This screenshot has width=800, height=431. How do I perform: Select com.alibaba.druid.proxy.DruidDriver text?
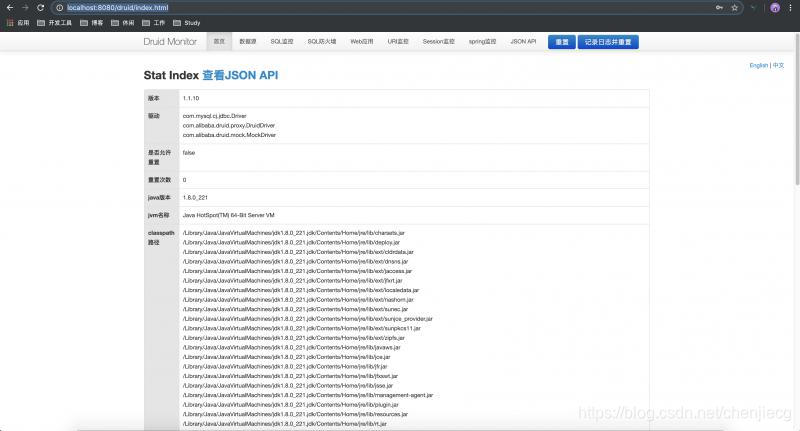(229, 125)
